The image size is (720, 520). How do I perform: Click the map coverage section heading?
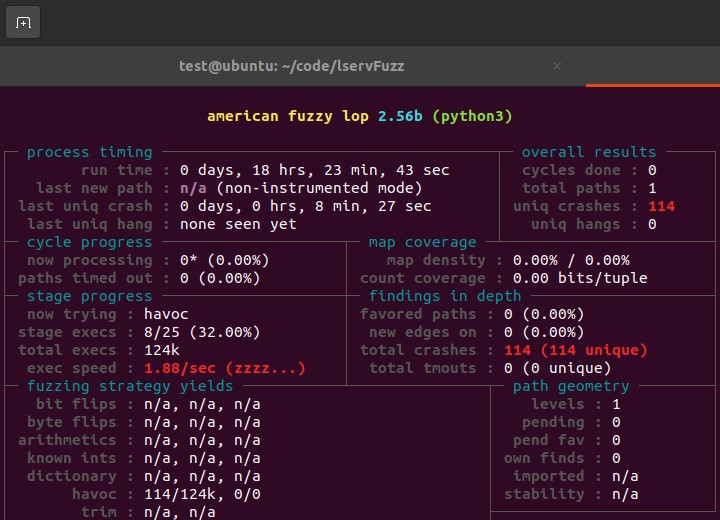(x=422, y=242)
